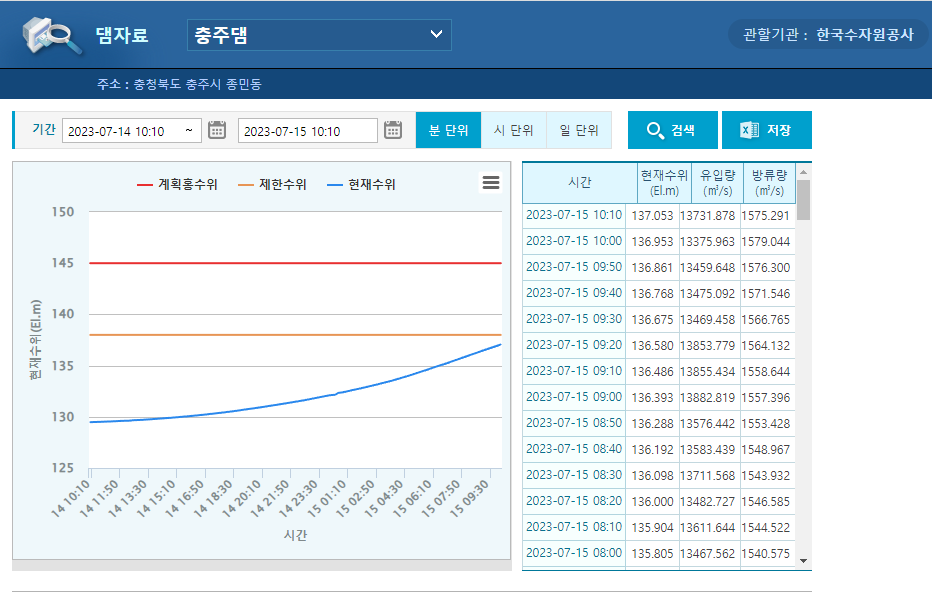Open the end date calendar picker
Screen dimensions: 932x611
point(393,130)
